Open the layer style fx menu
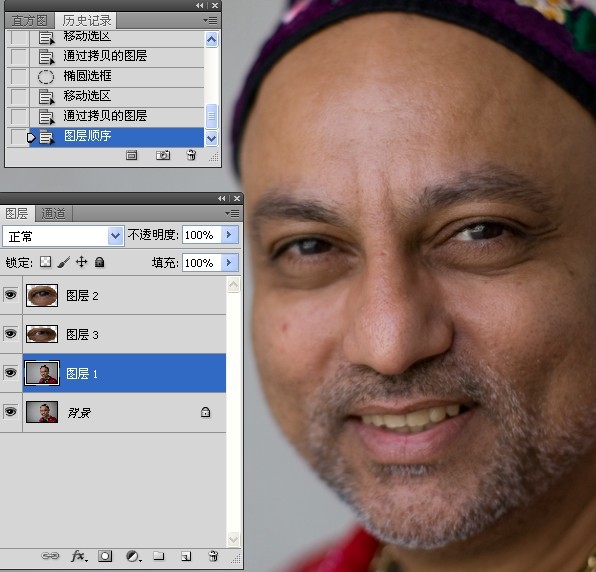The height and width of the screenshot is (572, 596). [79, 556]
